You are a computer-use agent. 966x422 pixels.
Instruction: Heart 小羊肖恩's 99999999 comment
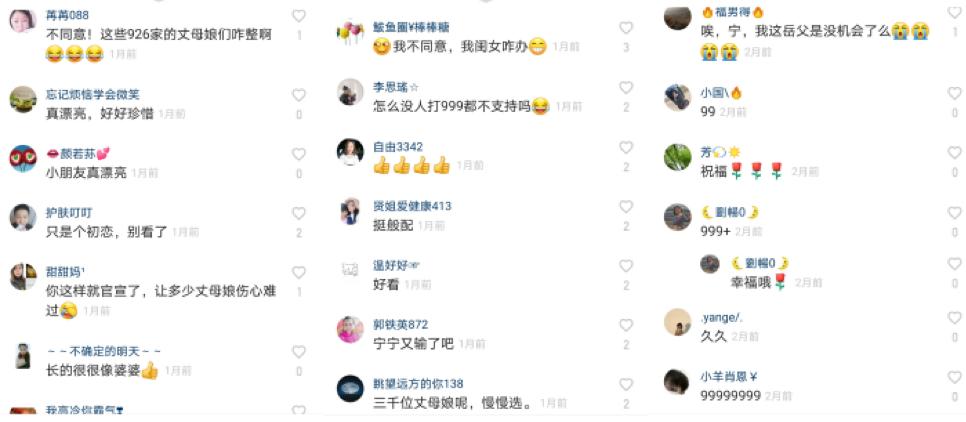tap(954, 377)
